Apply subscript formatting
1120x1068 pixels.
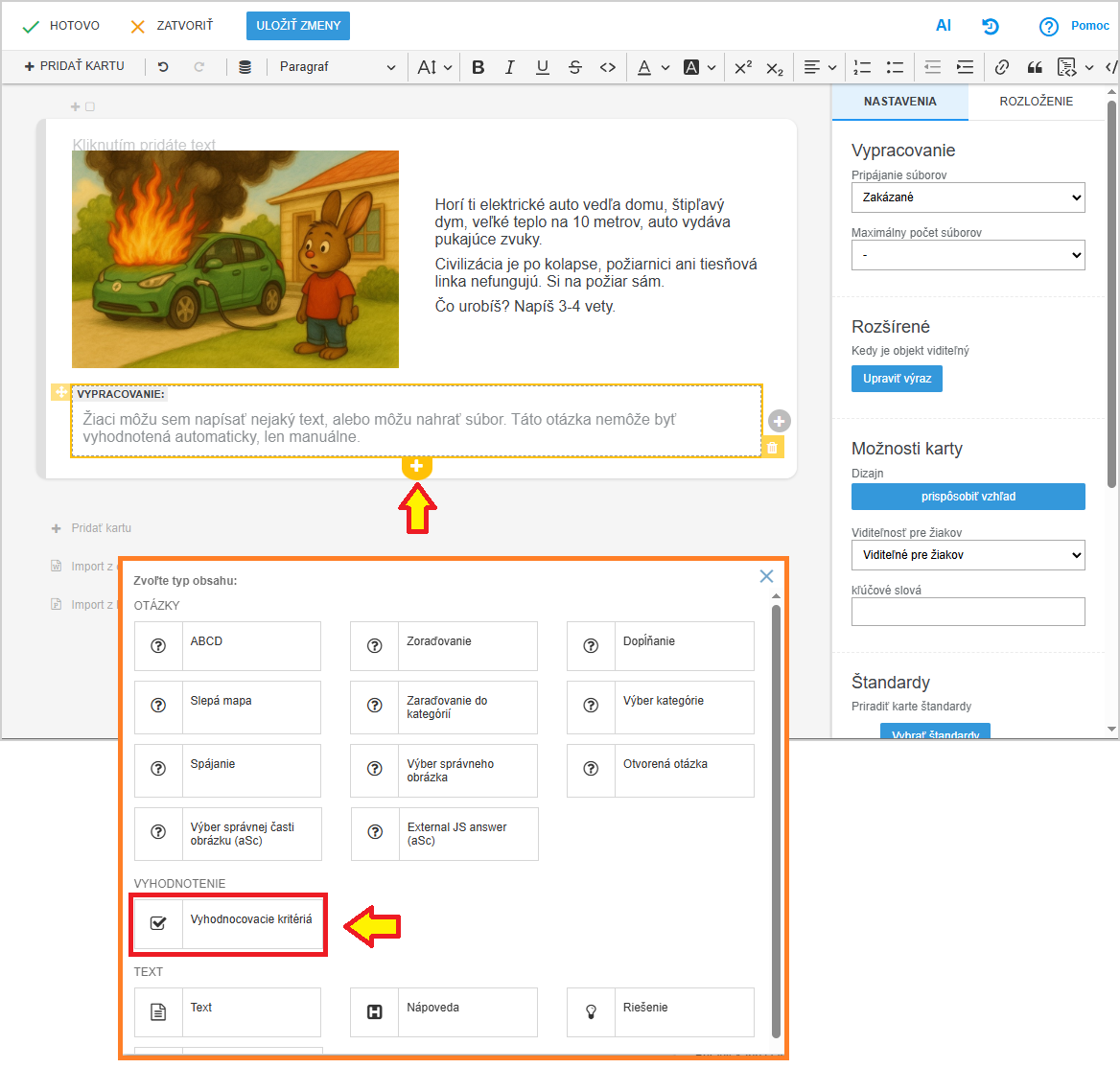[775, 68]
